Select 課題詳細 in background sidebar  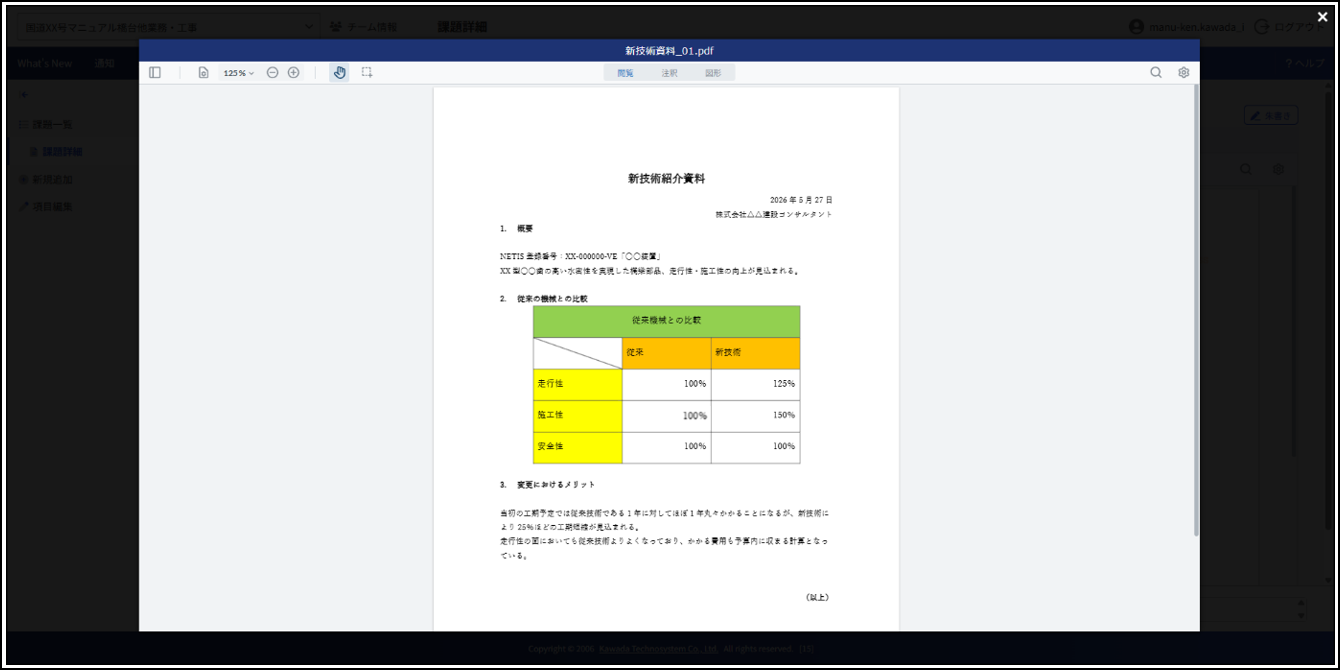[x=56, y=152]
